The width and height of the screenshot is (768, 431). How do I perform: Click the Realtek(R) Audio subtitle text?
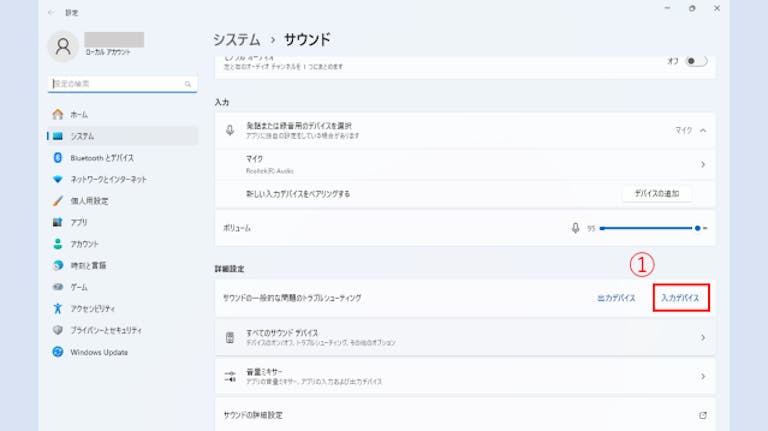[x=270, y=171]
